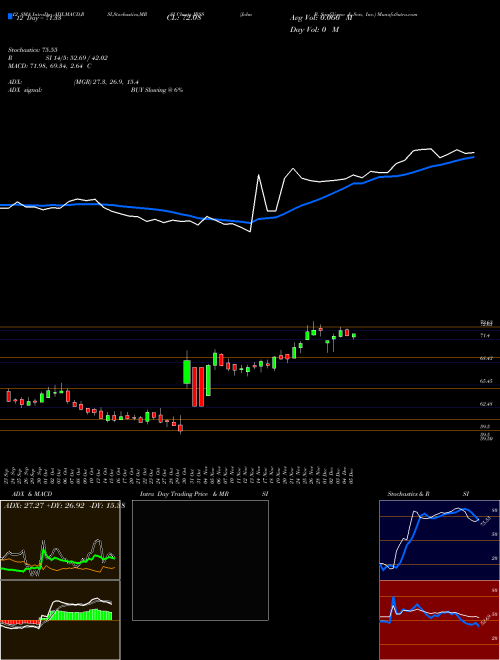Open the ADX line chart panel

(x=60, y=540)
